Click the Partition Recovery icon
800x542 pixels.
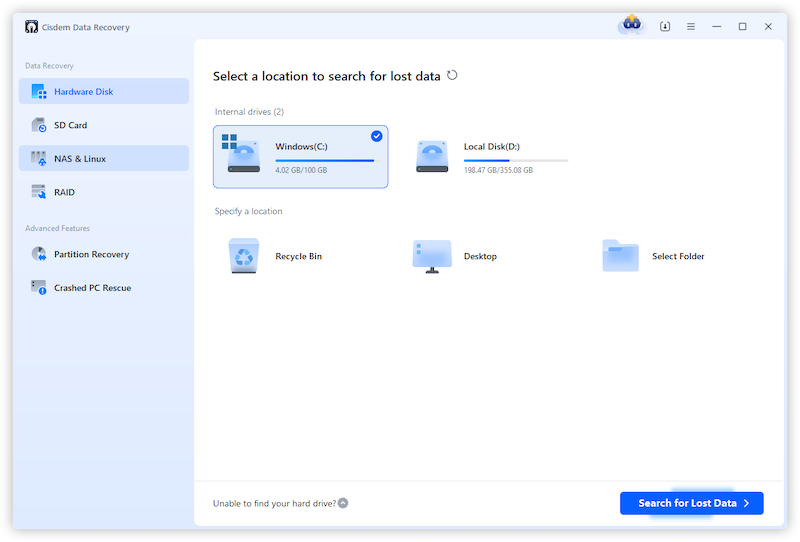tap(39, 254)
